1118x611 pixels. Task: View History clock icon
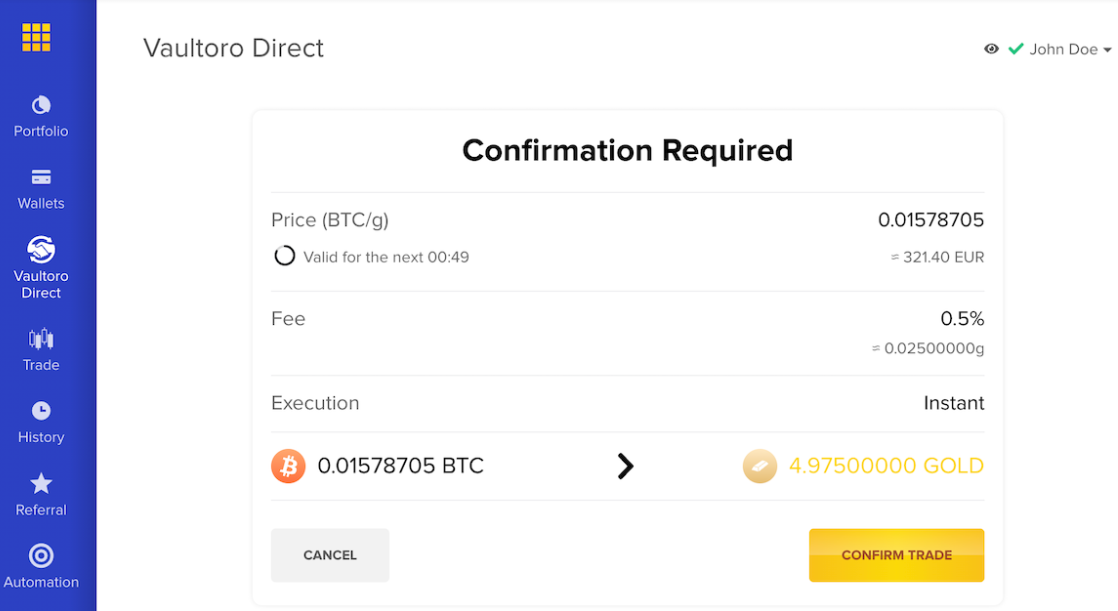41,411
